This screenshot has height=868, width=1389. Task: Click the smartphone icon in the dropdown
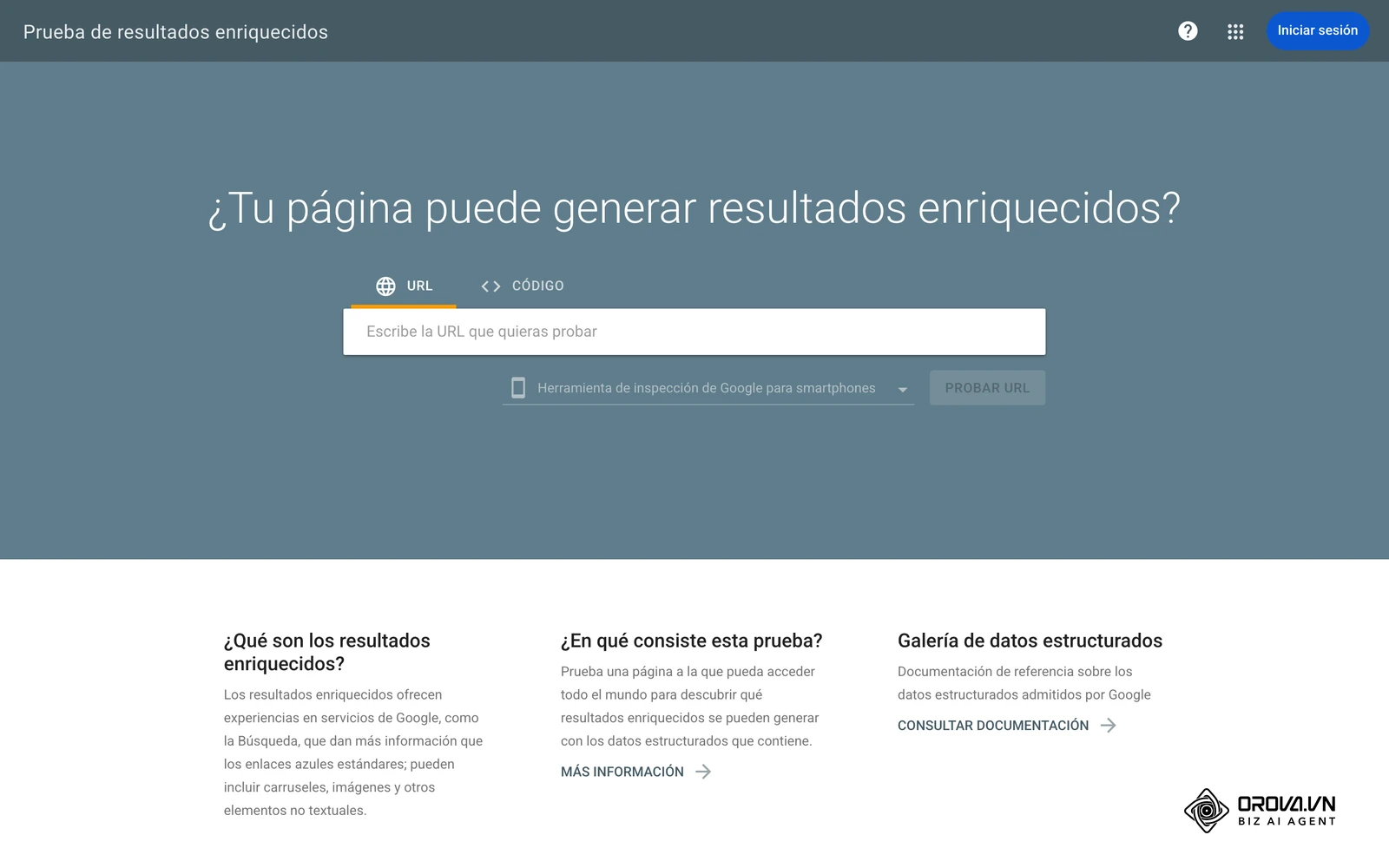[x=518, y=387]
